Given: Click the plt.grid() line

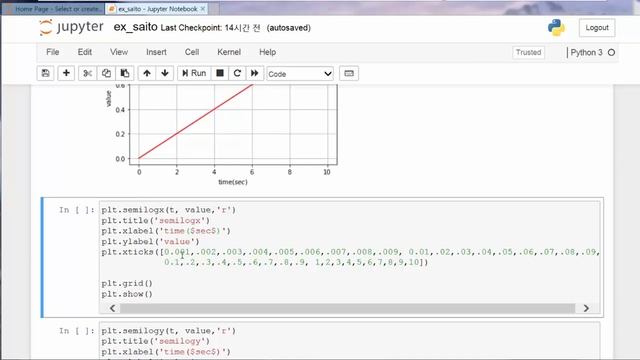Looking at the screenshot, I should click(x=127, y=283).
